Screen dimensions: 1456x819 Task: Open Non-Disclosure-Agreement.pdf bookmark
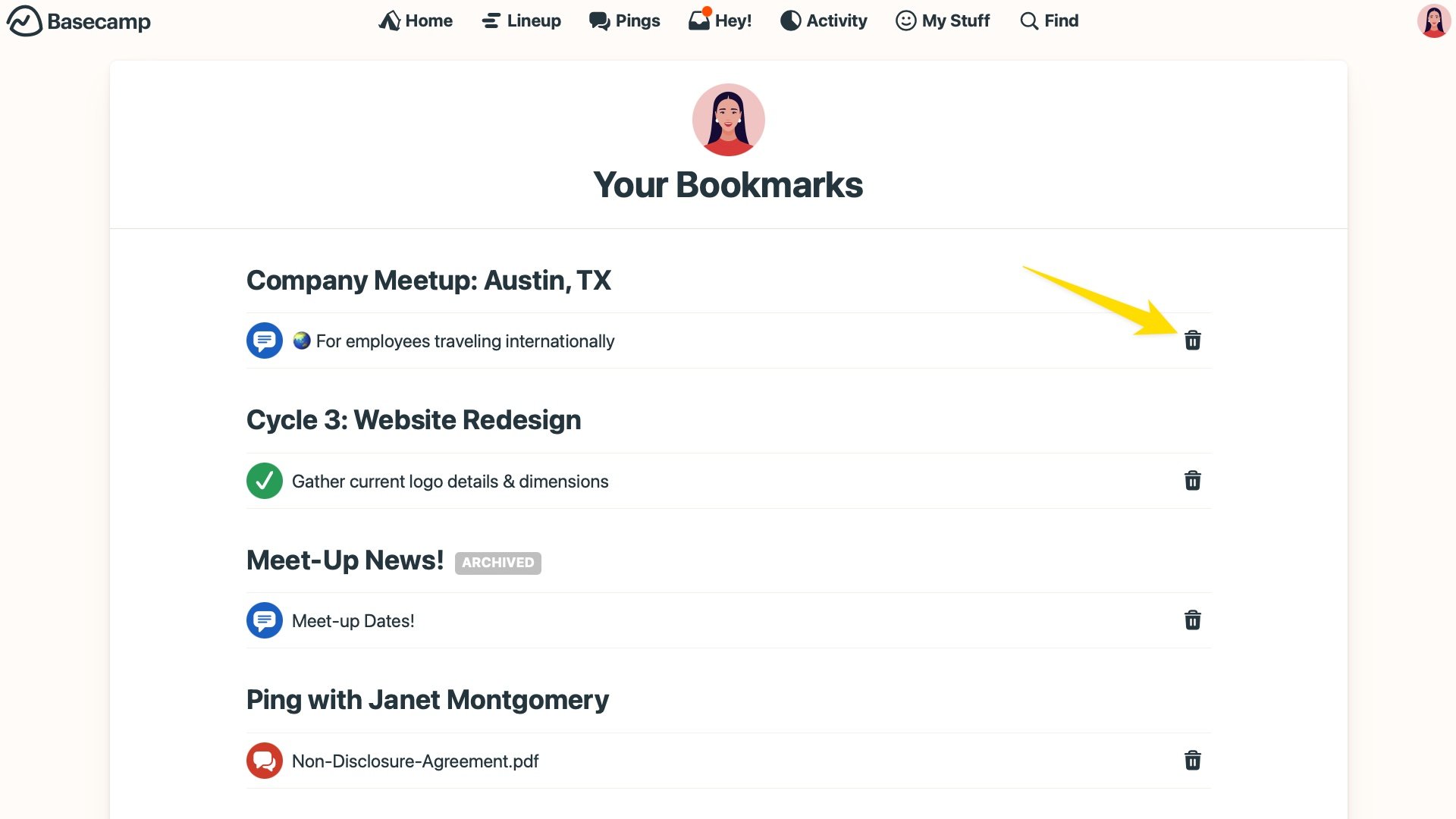coord(415,761)
